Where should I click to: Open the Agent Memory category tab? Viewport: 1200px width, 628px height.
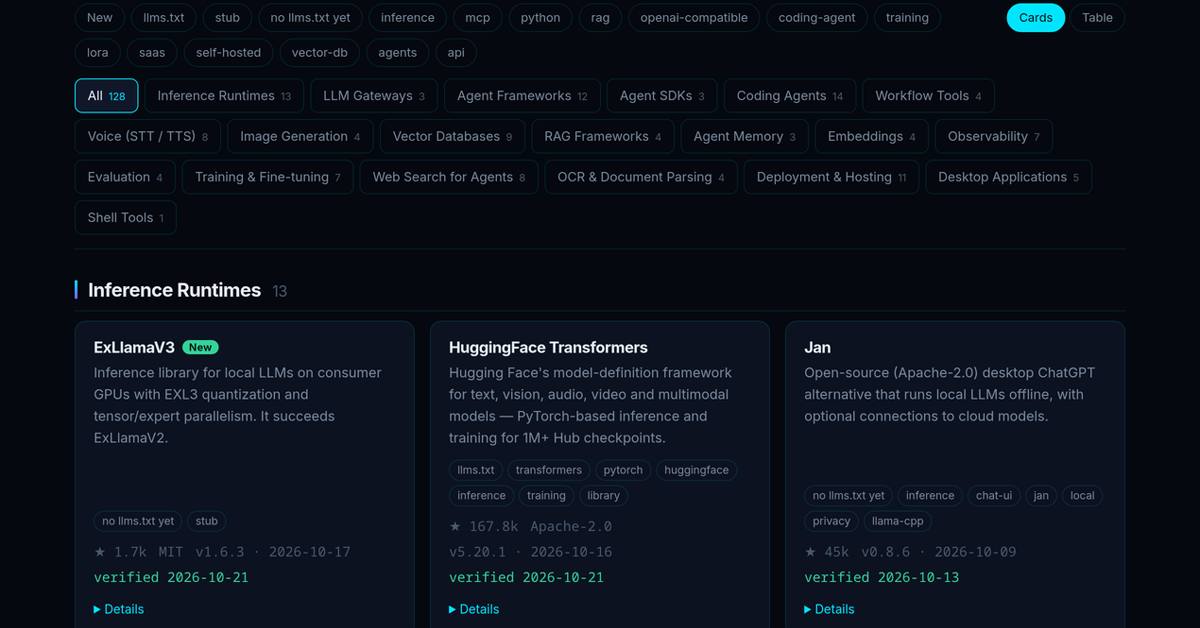coord(745,136)
